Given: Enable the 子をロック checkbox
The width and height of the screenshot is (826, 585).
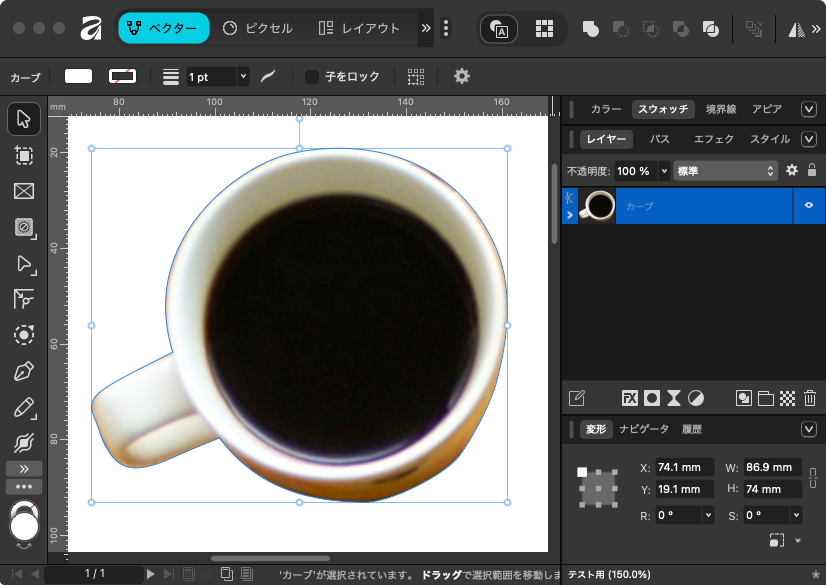Looking at the screenshot, I should (312, 76).
